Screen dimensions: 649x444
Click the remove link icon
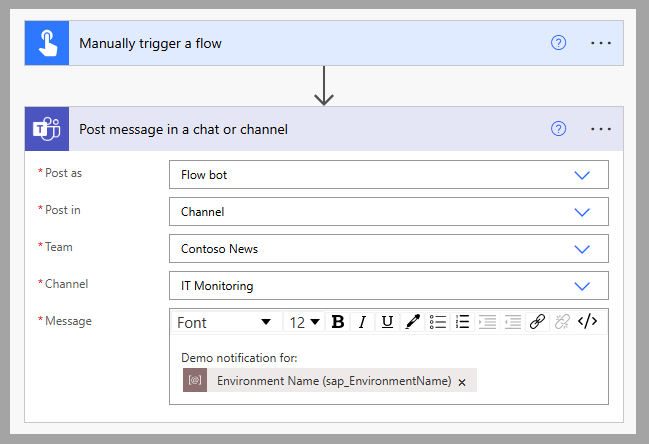pyautogui.click(x=562, y=322)
